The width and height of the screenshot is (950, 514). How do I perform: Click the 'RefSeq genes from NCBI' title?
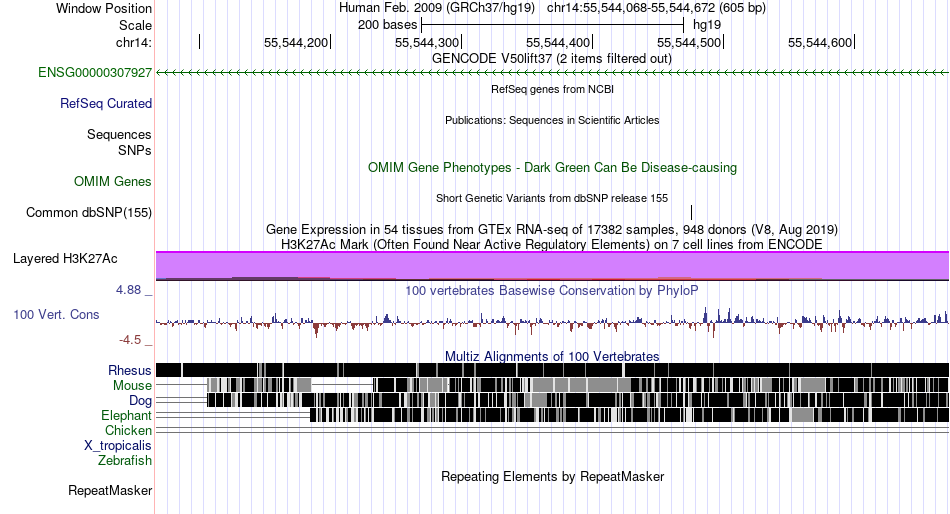click(x=552, y=89)
